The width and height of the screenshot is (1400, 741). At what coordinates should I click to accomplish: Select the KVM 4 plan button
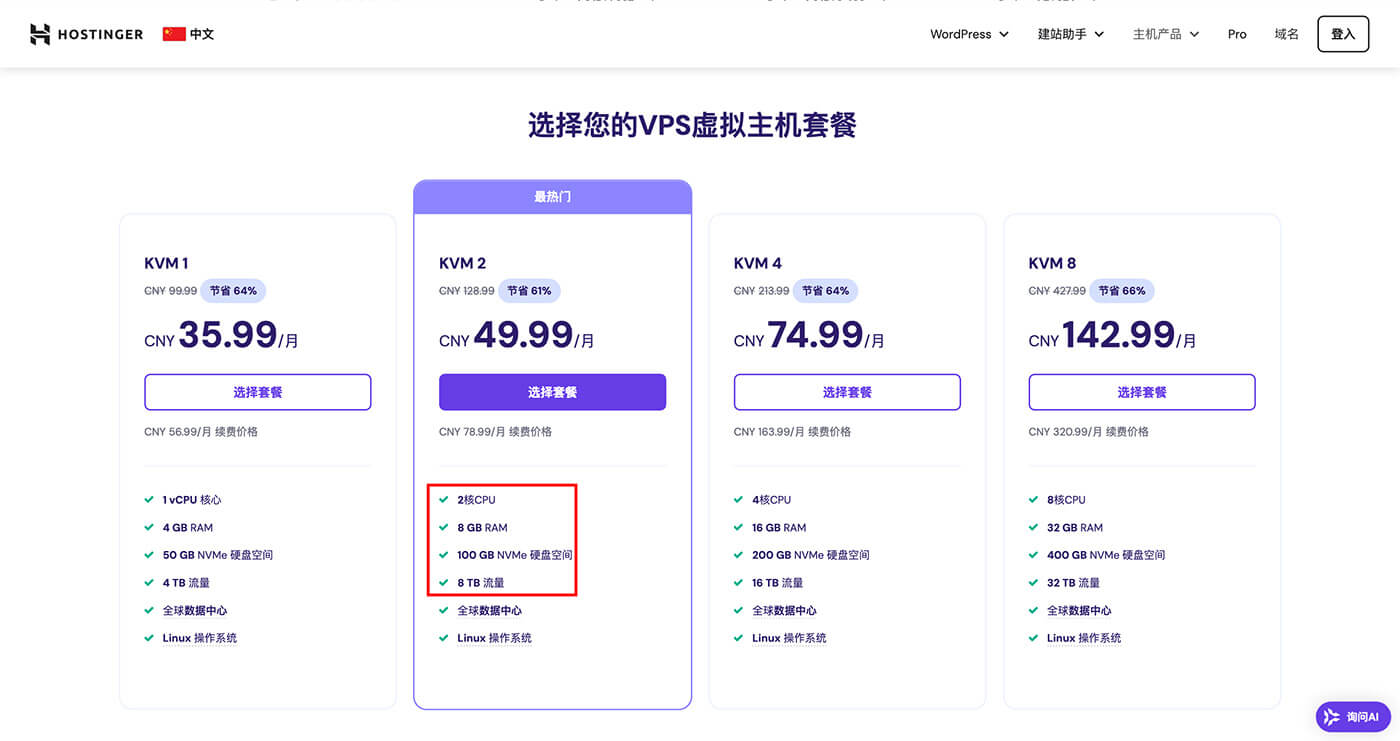(847, 392)
